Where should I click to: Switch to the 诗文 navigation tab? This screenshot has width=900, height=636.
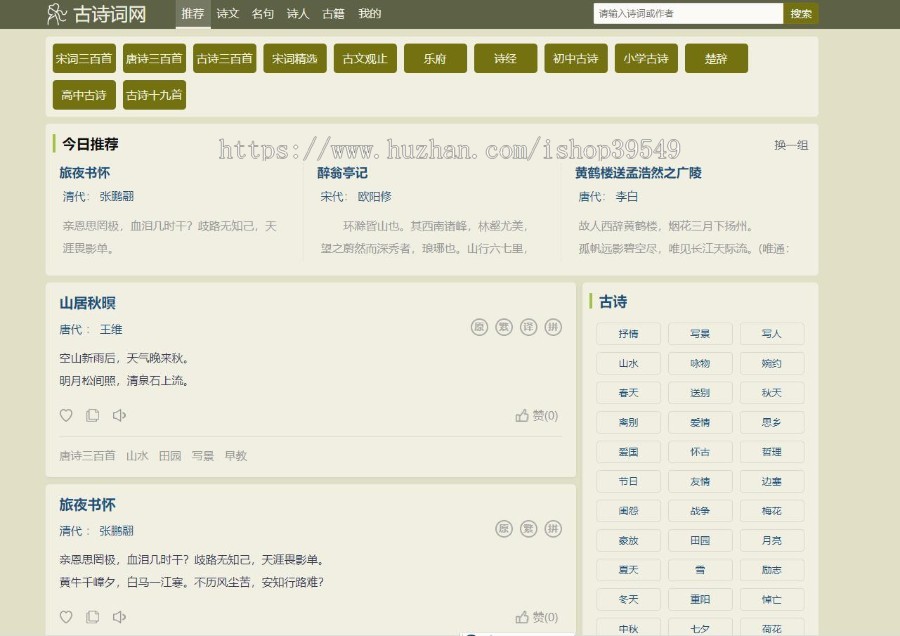[x=228, y=14]
